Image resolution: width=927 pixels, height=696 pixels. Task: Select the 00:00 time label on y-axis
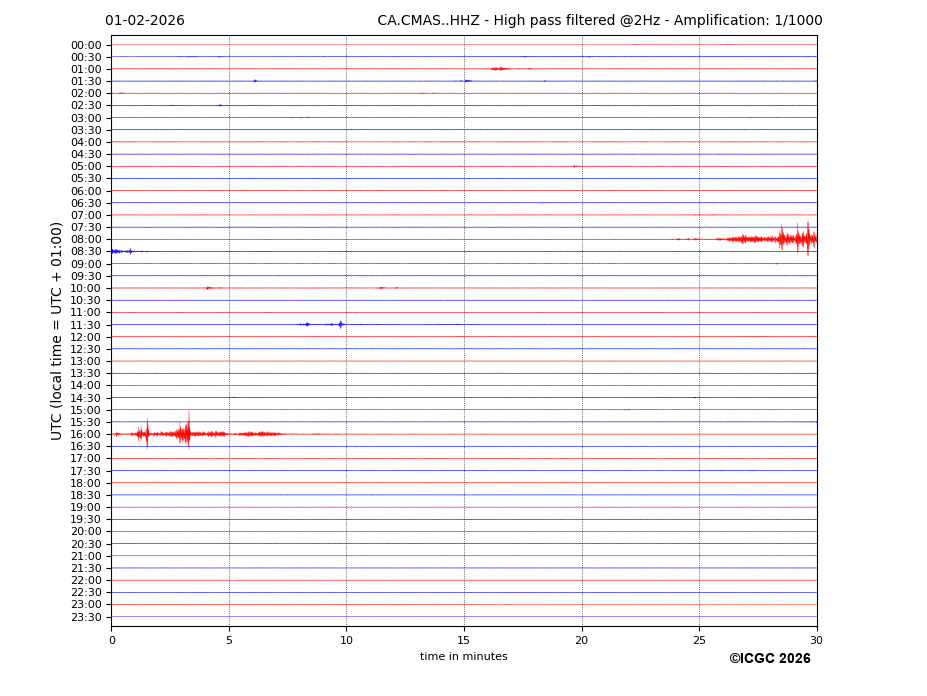coord(86,45)
